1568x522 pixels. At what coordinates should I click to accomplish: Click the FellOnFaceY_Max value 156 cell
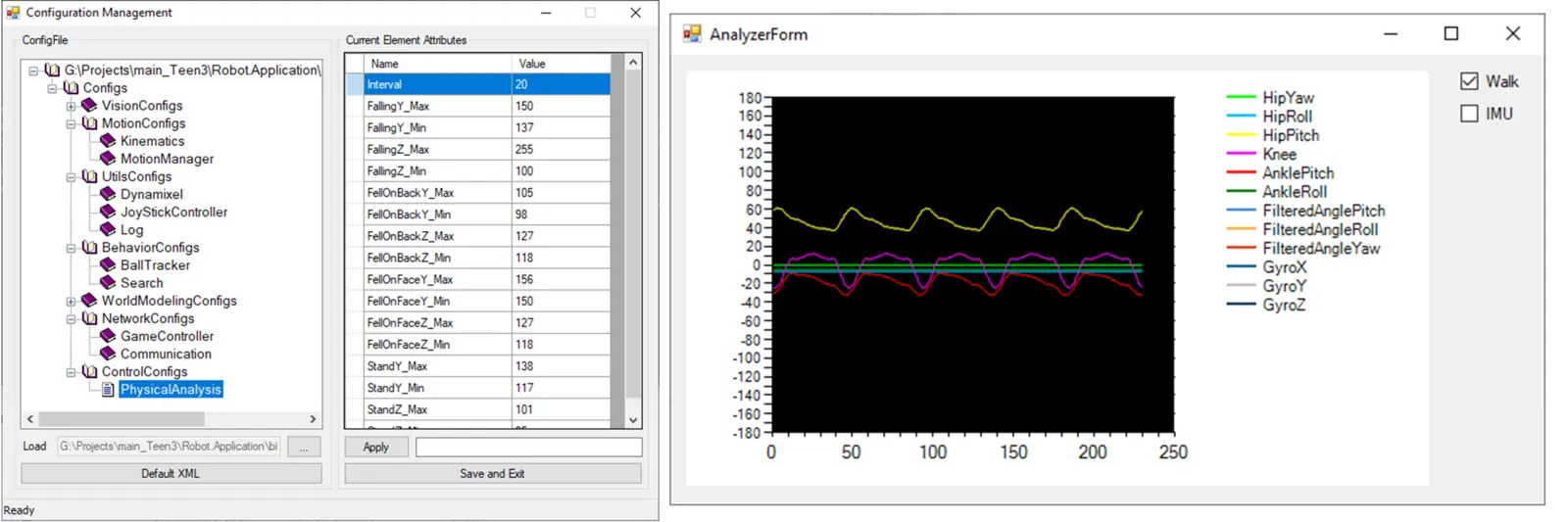[x=561, y=279]
